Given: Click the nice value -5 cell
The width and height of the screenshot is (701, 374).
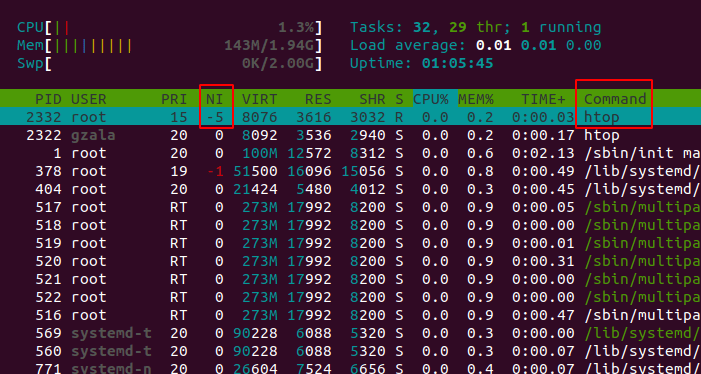Looking at the screenshot, I should pos(214,117).
